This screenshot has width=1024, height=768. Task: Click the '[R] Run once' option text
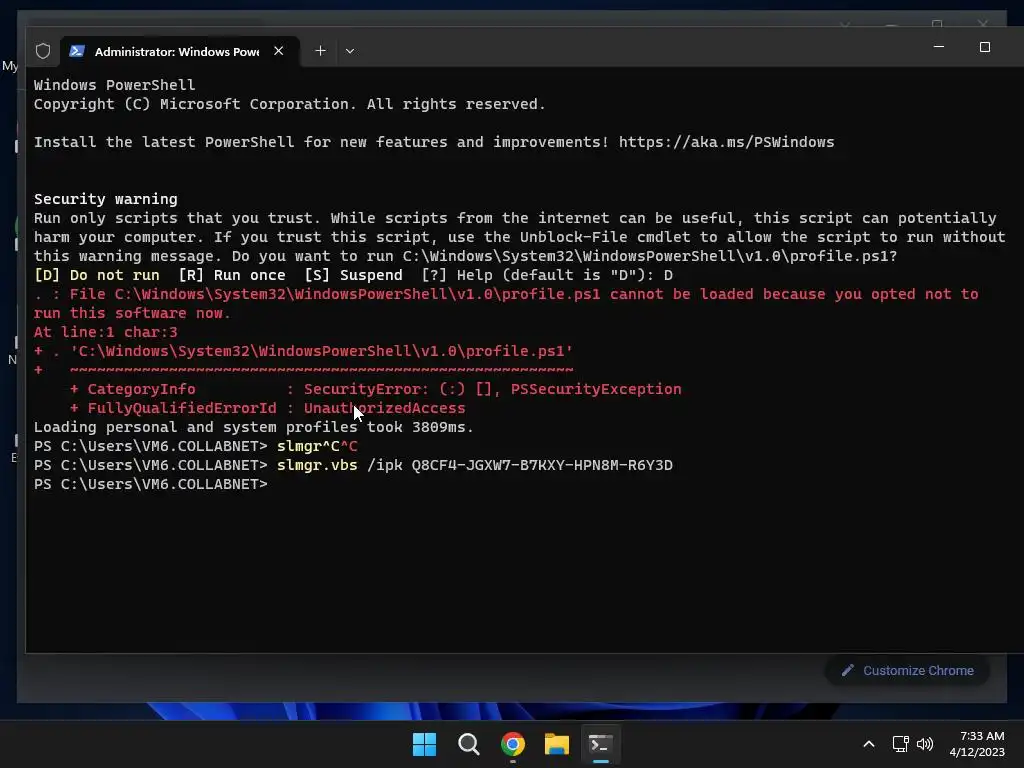pos(232,275)
